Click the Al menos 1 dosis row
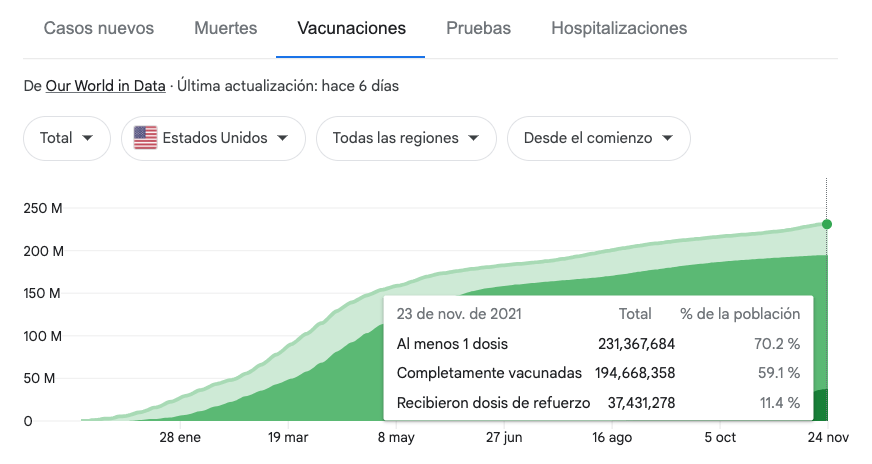Viewport: 872px width, 464px height. (x=597, y=344)
